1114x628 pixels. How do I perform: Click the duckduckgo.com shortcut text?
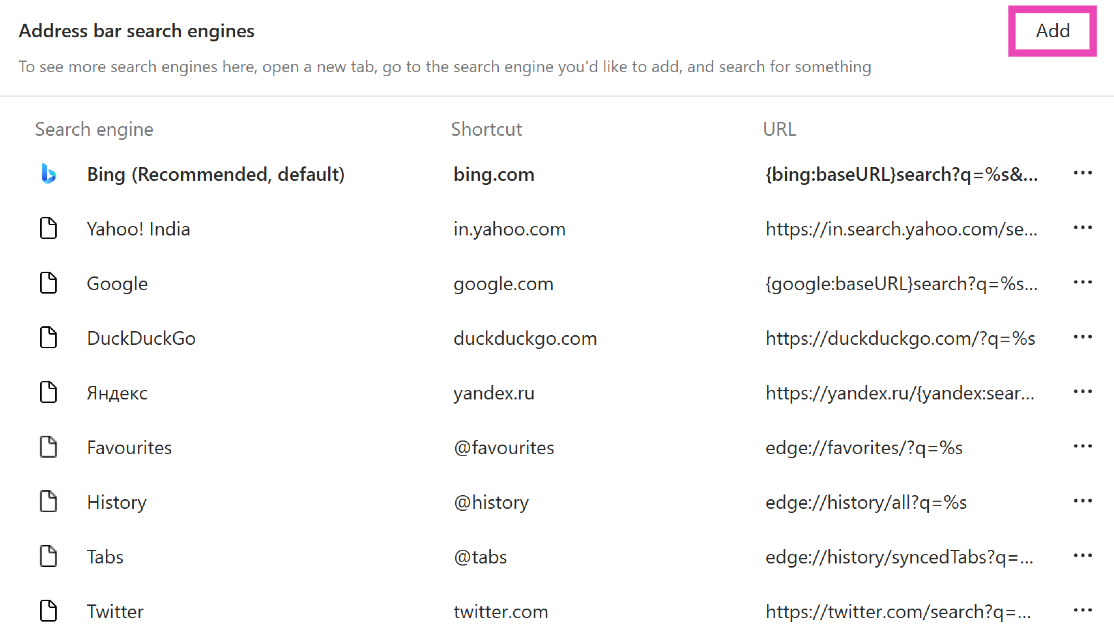525,338
